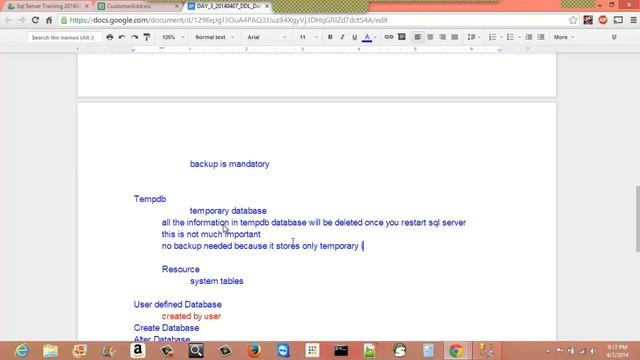Click the "User defined Database" heading
This screenshot has height=360, width=640.
click(178, 304)
